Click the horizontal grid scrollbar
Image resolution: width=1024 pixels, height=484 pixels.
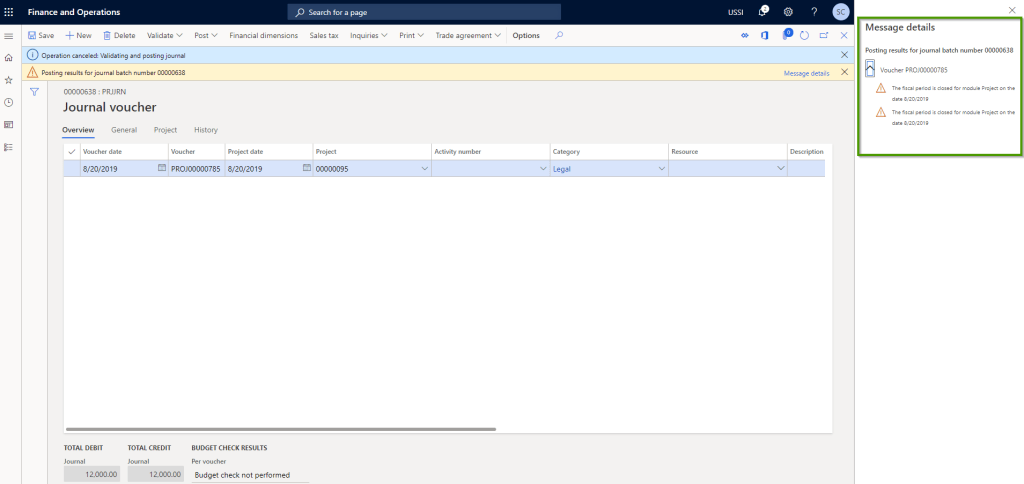click(x=280, y=428)
